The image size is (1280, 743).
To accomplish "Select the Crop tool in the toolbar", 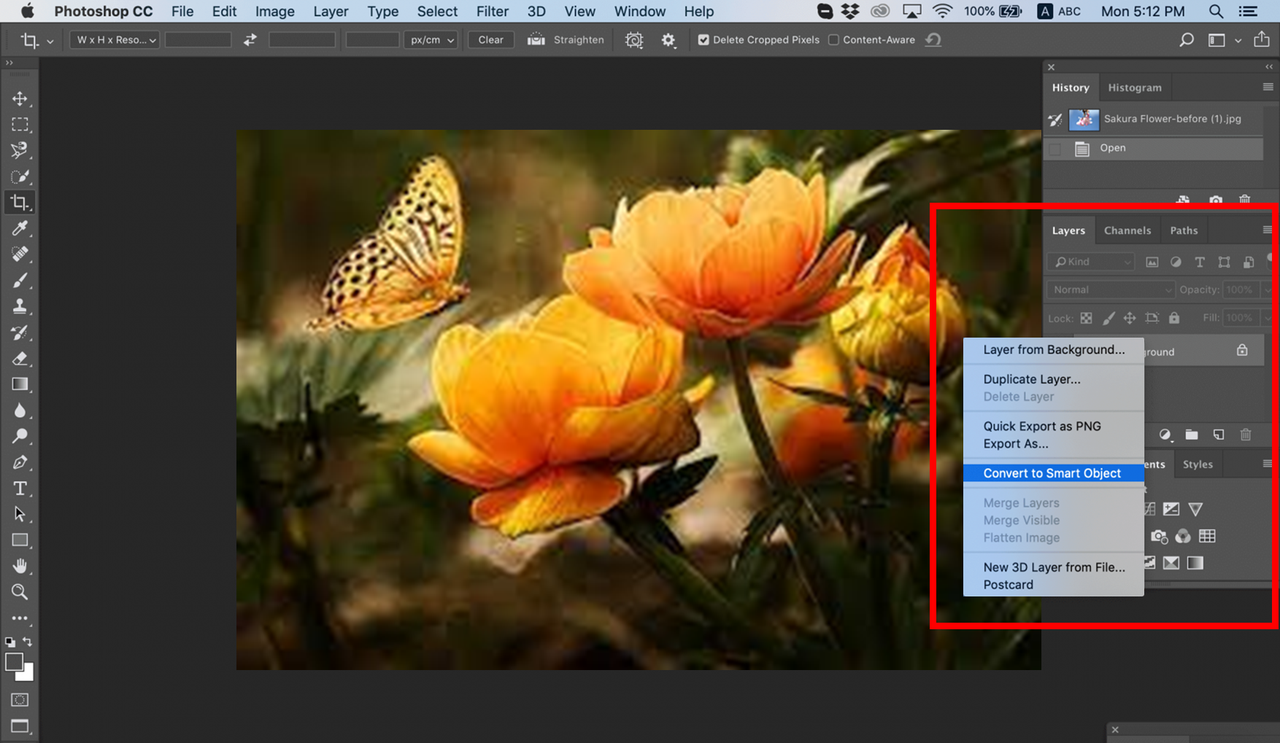I will pyautogui.click(x=21, y=202).
